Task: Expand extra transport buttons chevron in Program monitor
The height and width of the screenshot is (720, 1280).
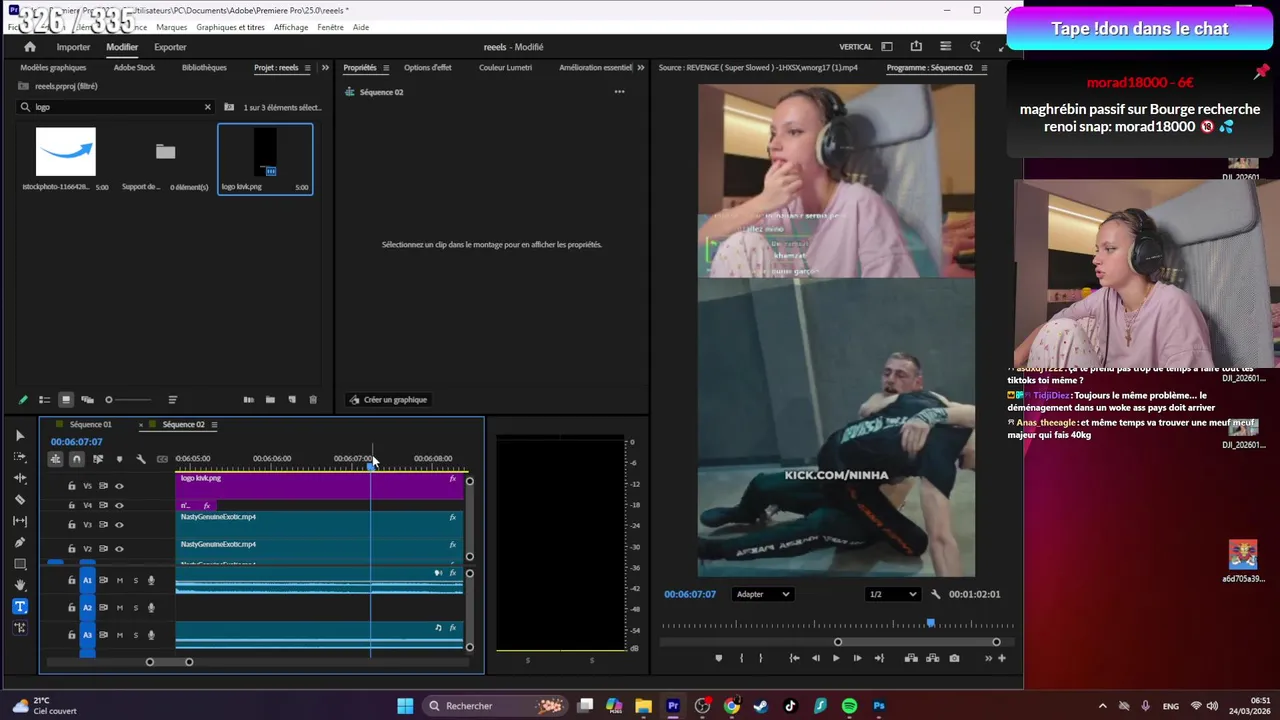Action: point(988,658)
